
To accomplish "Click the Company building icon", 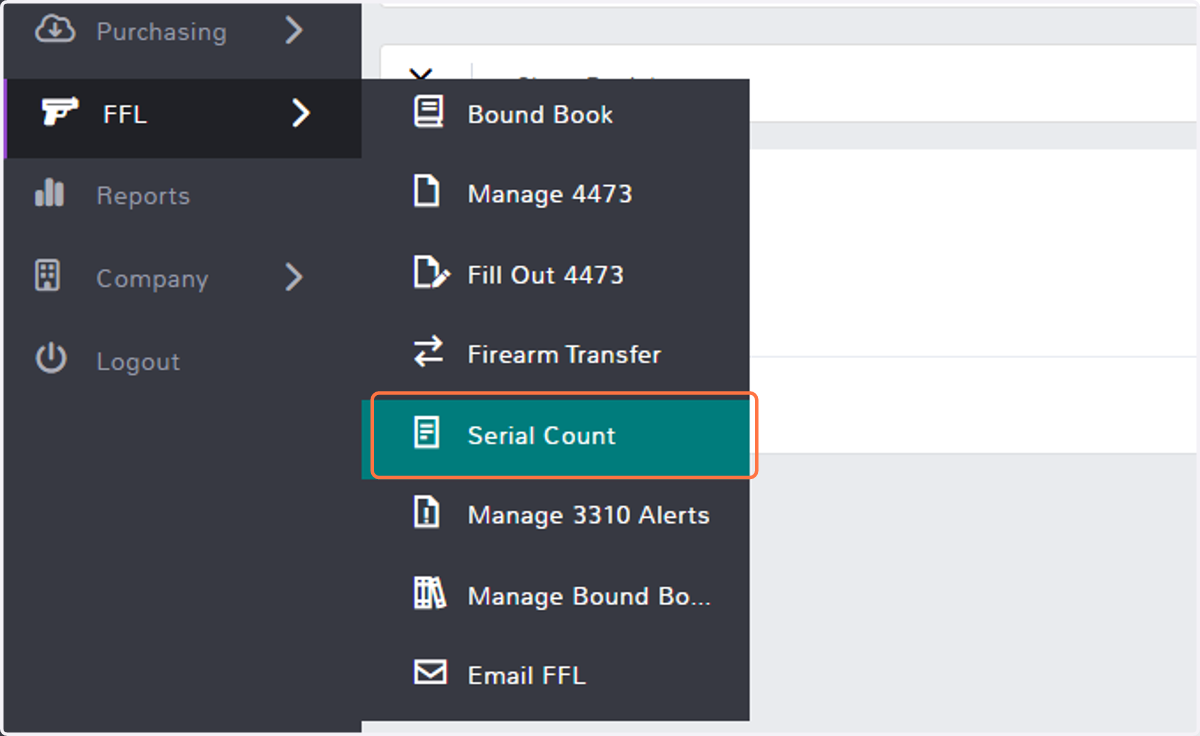I will coord(48,276).
